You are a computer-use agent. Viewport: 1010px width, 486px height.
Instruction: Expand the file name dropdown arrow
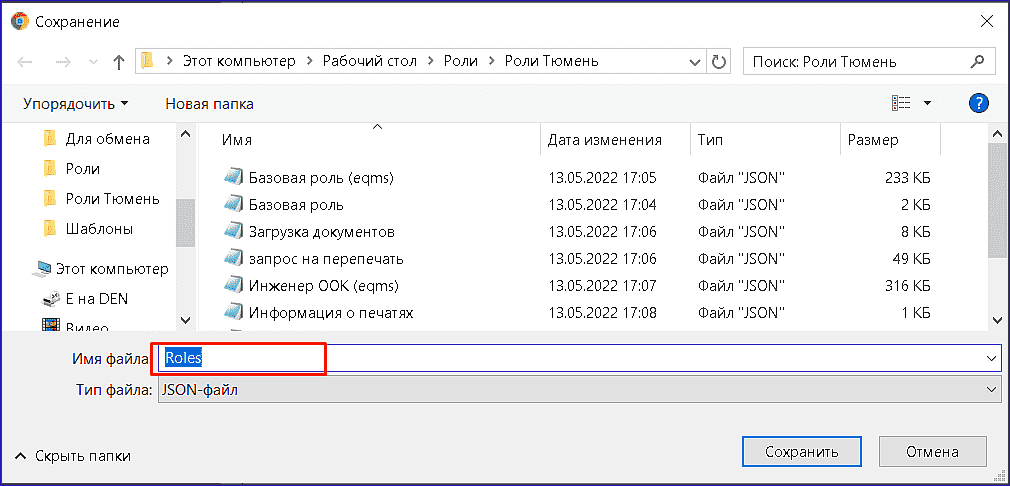tap(993, 358)
